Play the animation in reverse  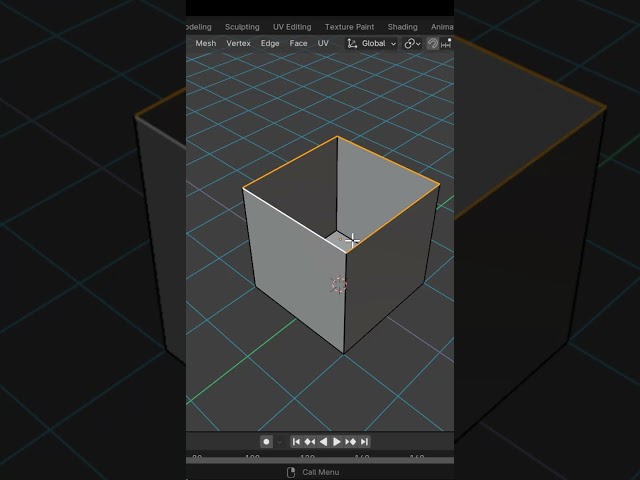pos(323,442)
